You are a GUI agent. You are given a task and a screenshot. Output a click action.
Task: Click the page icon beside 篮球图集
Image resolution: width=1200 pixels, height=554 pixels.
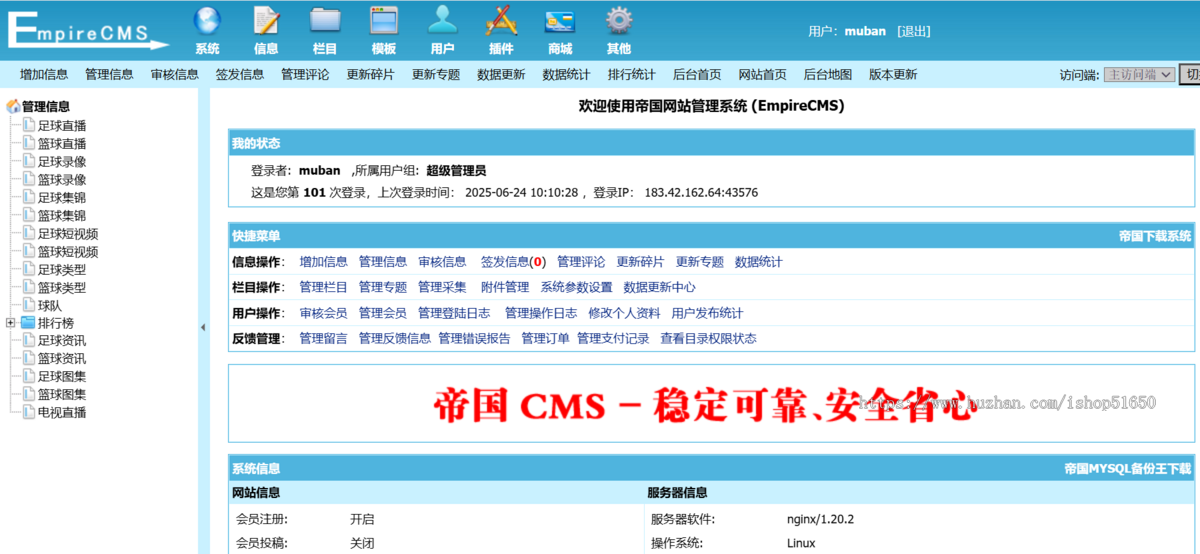(29, 394)
